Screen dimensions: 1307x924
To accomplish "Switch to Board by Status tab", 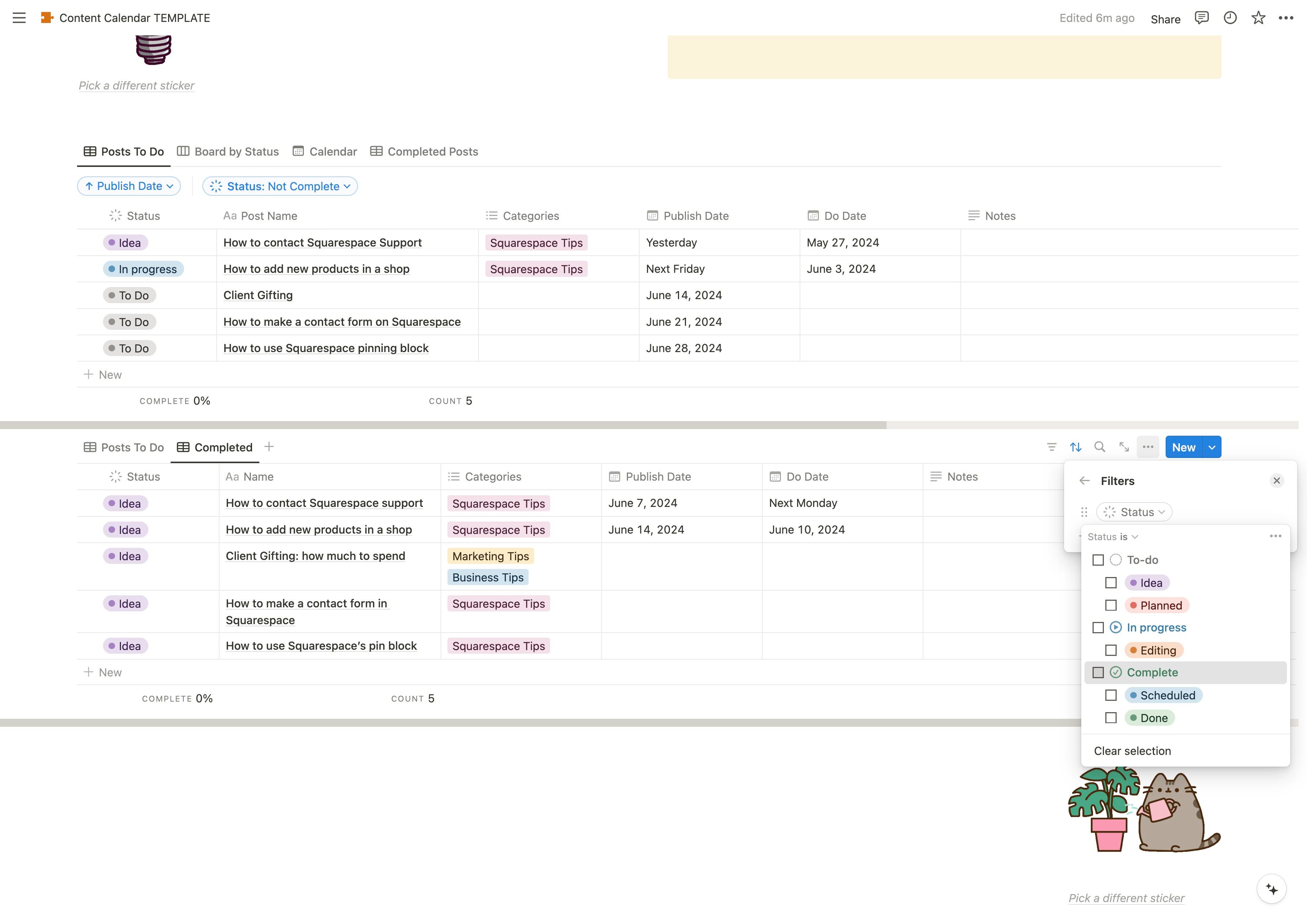I will tap(228, 152).
